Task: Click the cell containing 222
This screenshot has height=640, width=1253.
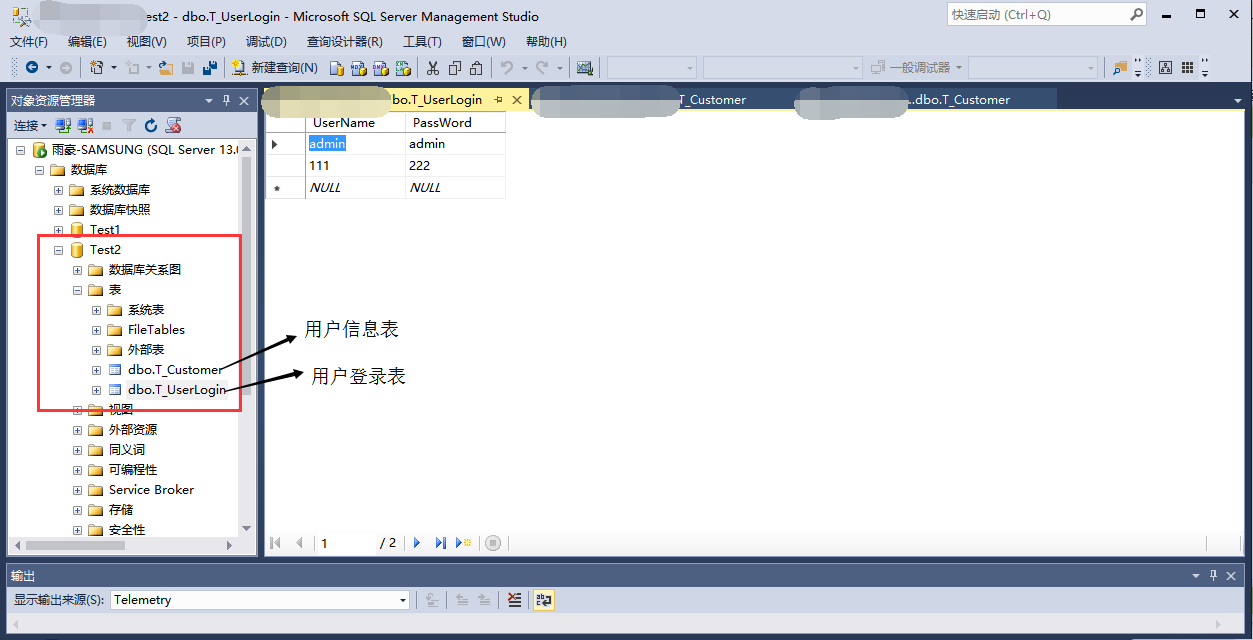Action: [x=455, y=166]
